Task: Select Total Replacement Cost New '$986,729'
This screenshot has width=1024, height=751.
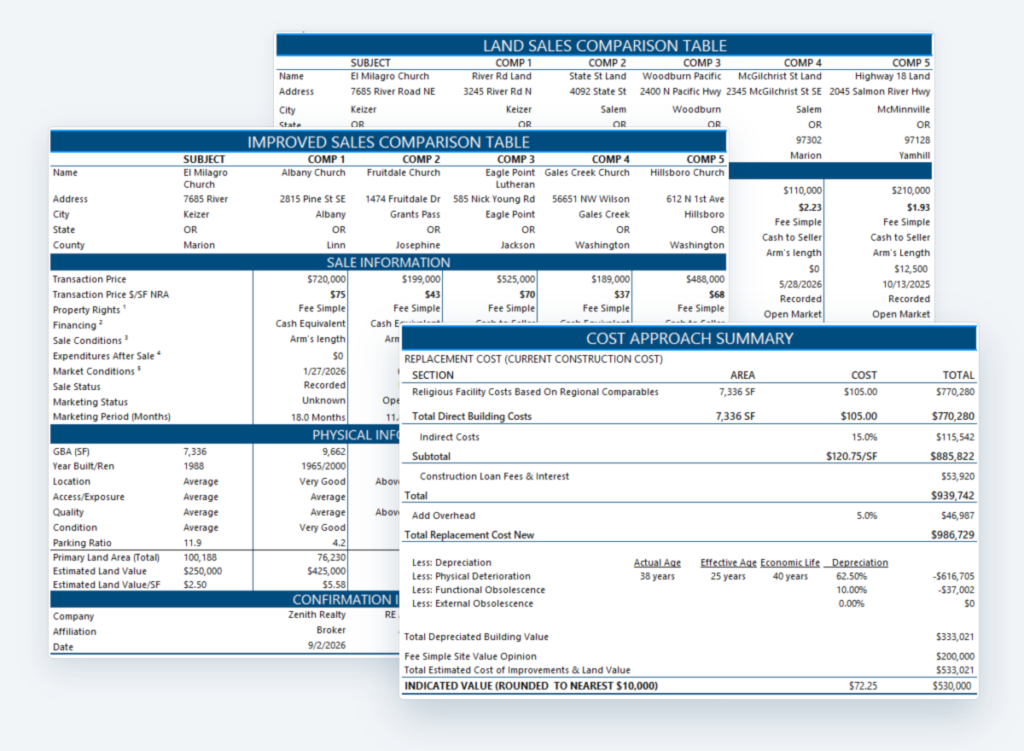Action: pos(952,535)
